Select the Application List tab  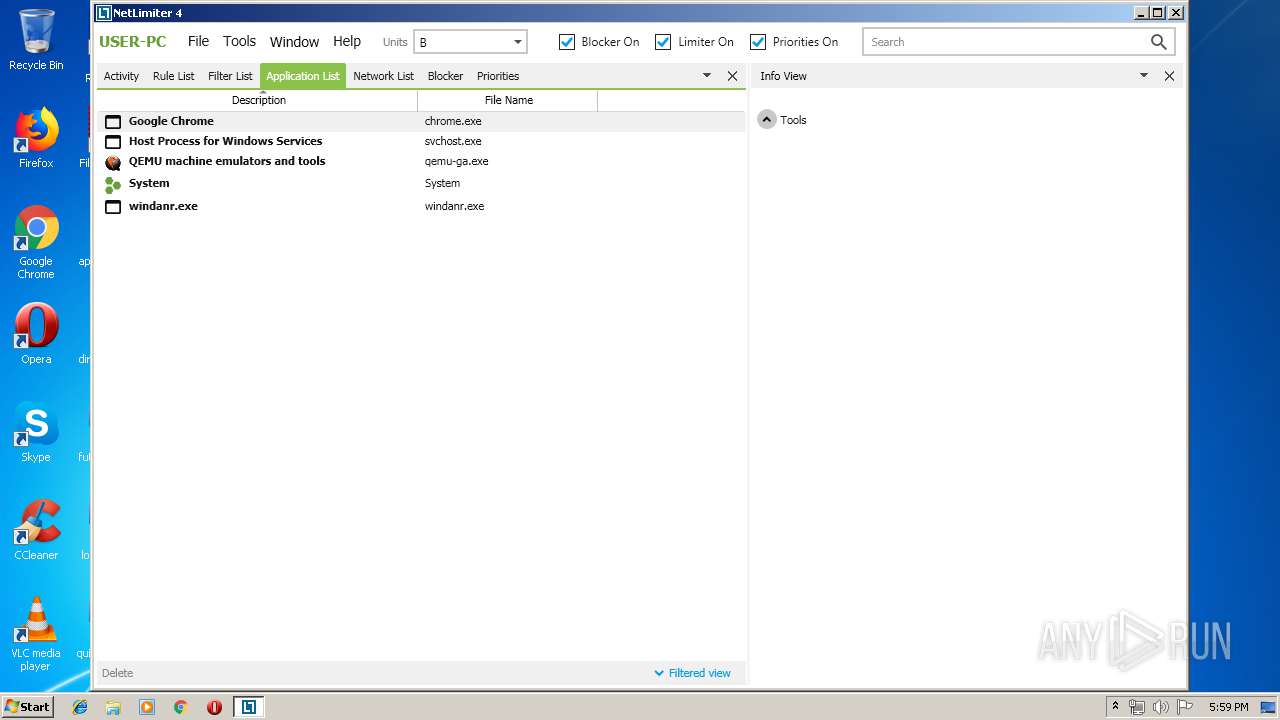click(x=303, y=76)
